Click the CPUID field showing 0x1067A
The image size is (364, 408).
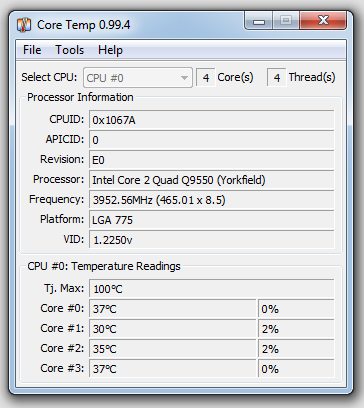tap(211, 120)
